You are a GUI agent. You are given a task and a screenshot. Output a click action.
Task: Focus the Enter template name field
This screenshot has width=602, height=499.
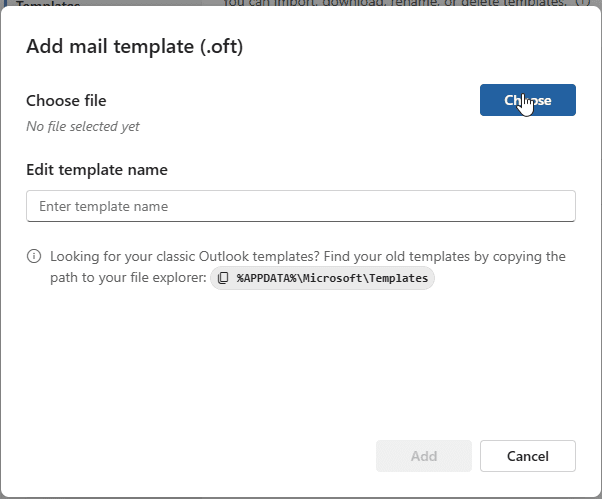[300, 206]
